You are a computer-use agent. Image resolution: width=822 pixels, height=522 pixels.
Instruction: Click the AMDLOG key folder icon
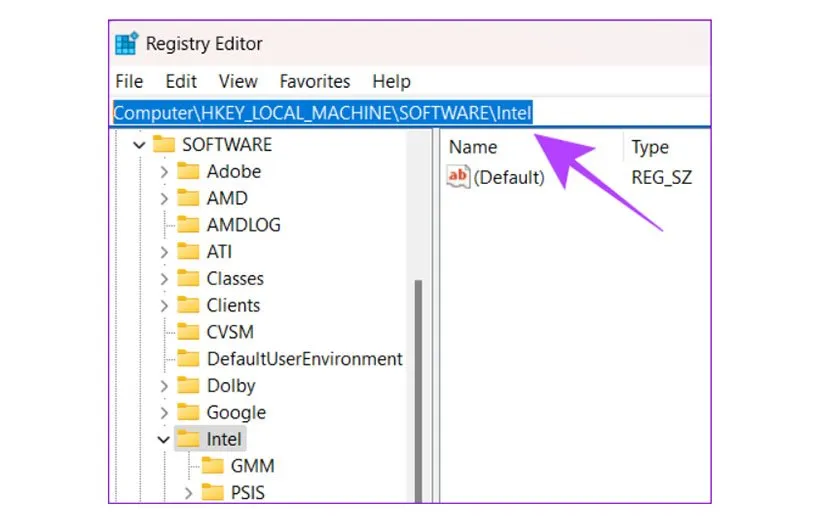point(189,225)
